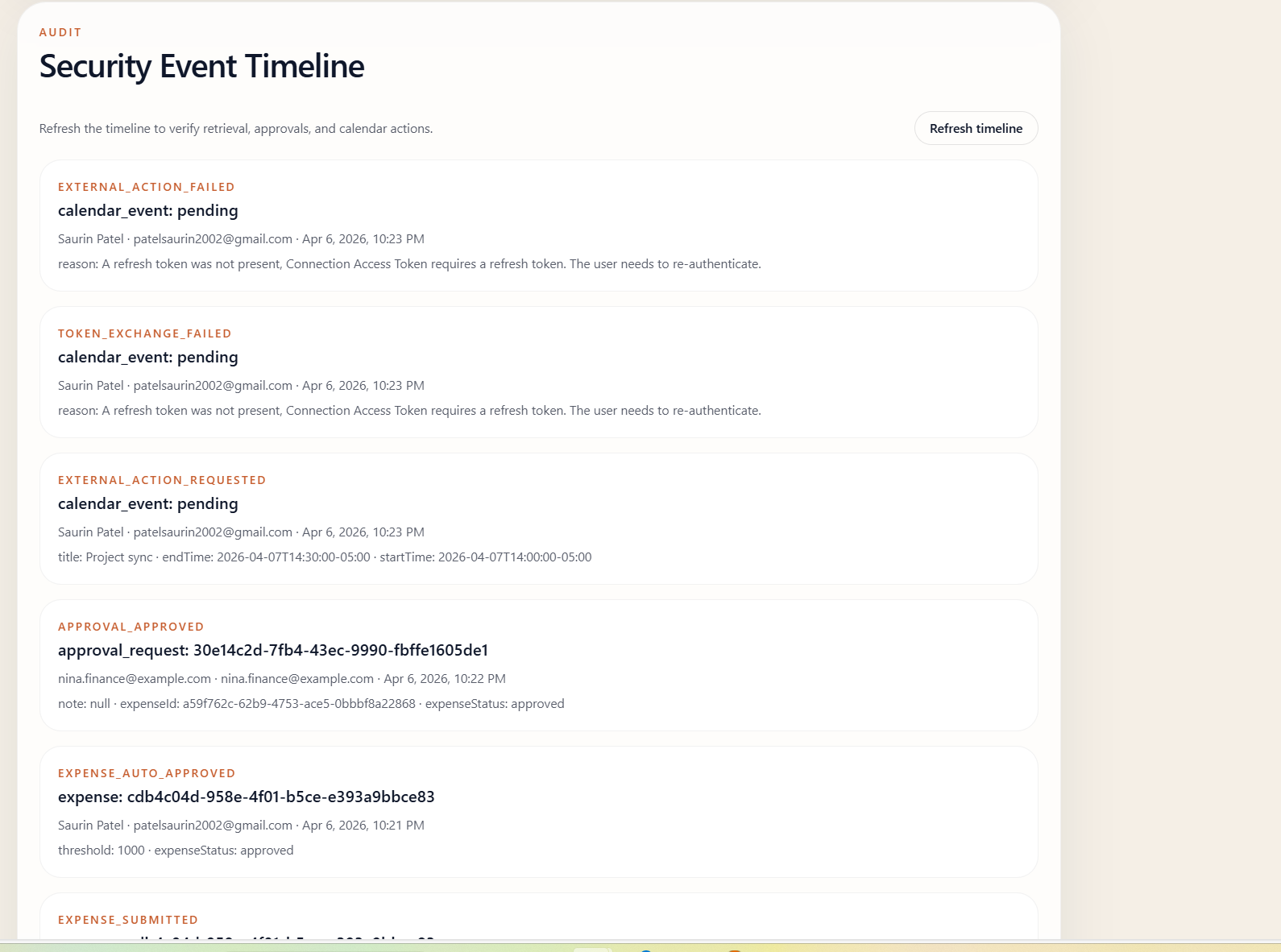Open calendar_event: pending in EXTERNAL_ACTION_REQUESTED card
The height and width of the screenshot is (952, 1281).
tap(148, 503)
